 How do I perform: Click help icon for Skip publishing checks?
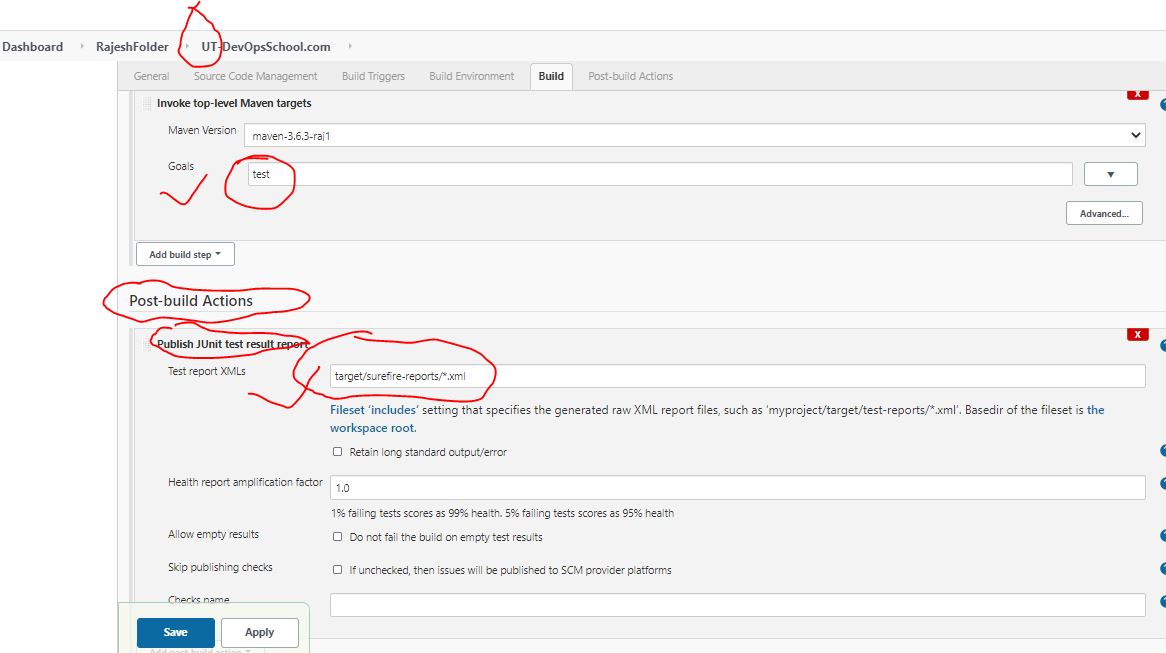coord(1163,569)
